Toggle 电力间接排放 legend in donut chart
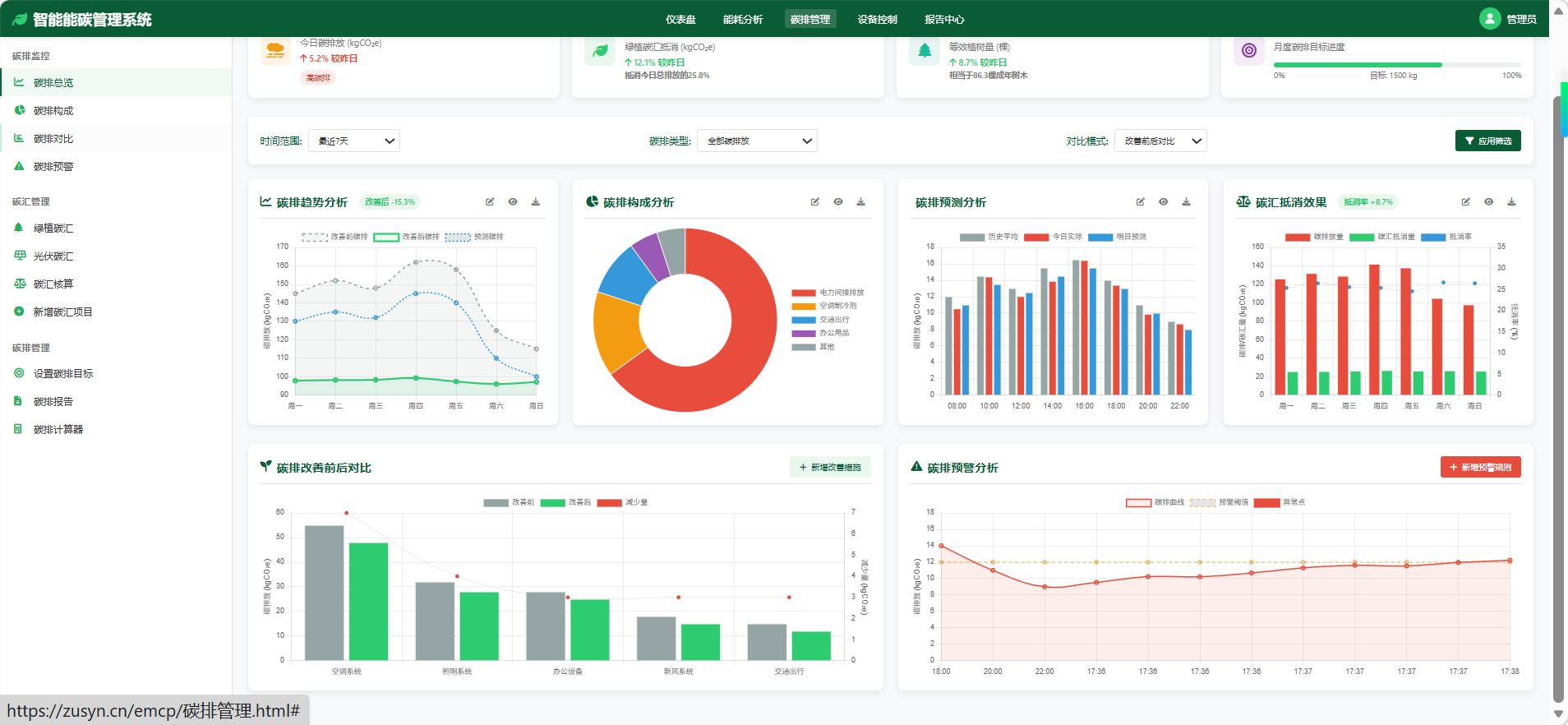 click(828, 293)
